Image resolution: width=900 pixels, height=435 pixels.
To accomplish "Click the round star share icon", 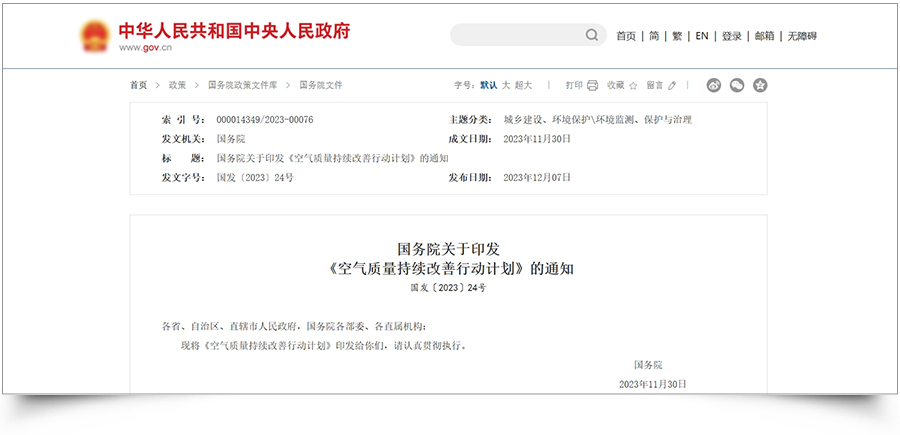I will tap(760, 85).
